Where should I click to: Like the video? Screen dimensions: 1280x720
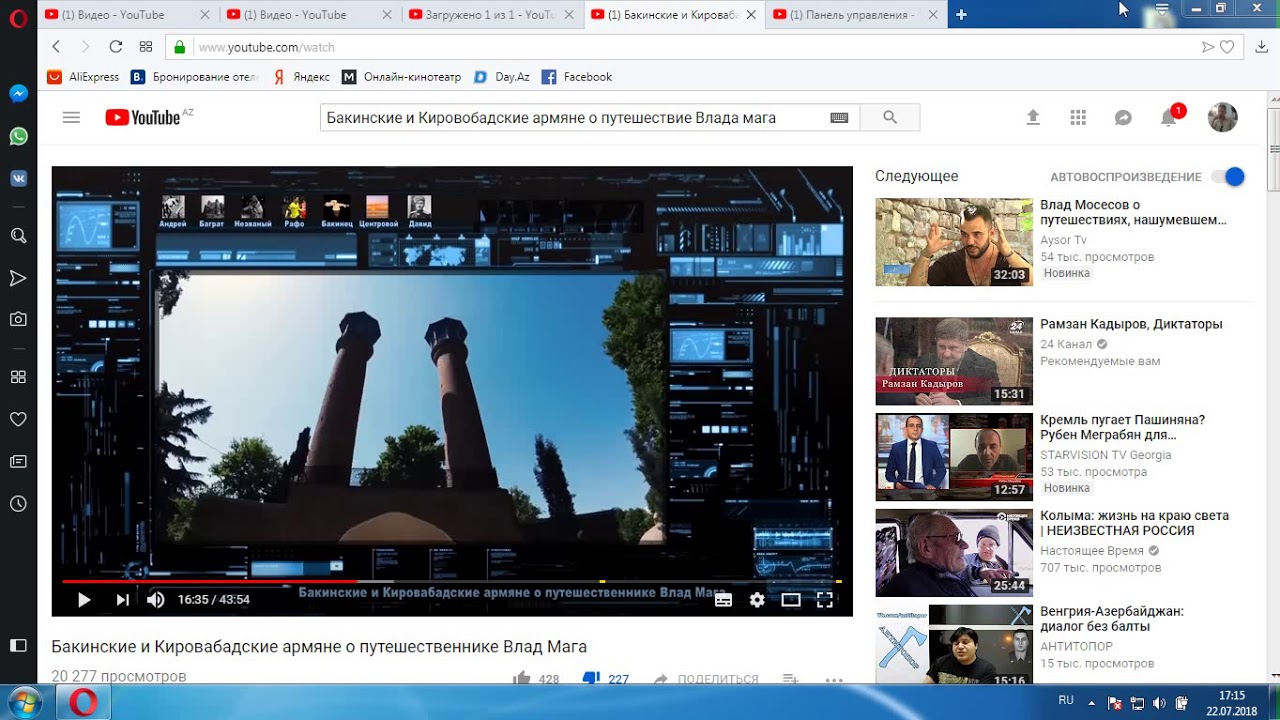pos(522,678)
